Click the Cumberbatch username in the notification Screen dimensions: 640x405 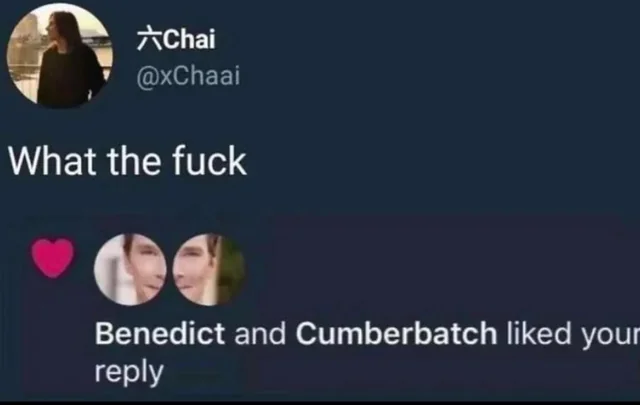pos(396,334)
